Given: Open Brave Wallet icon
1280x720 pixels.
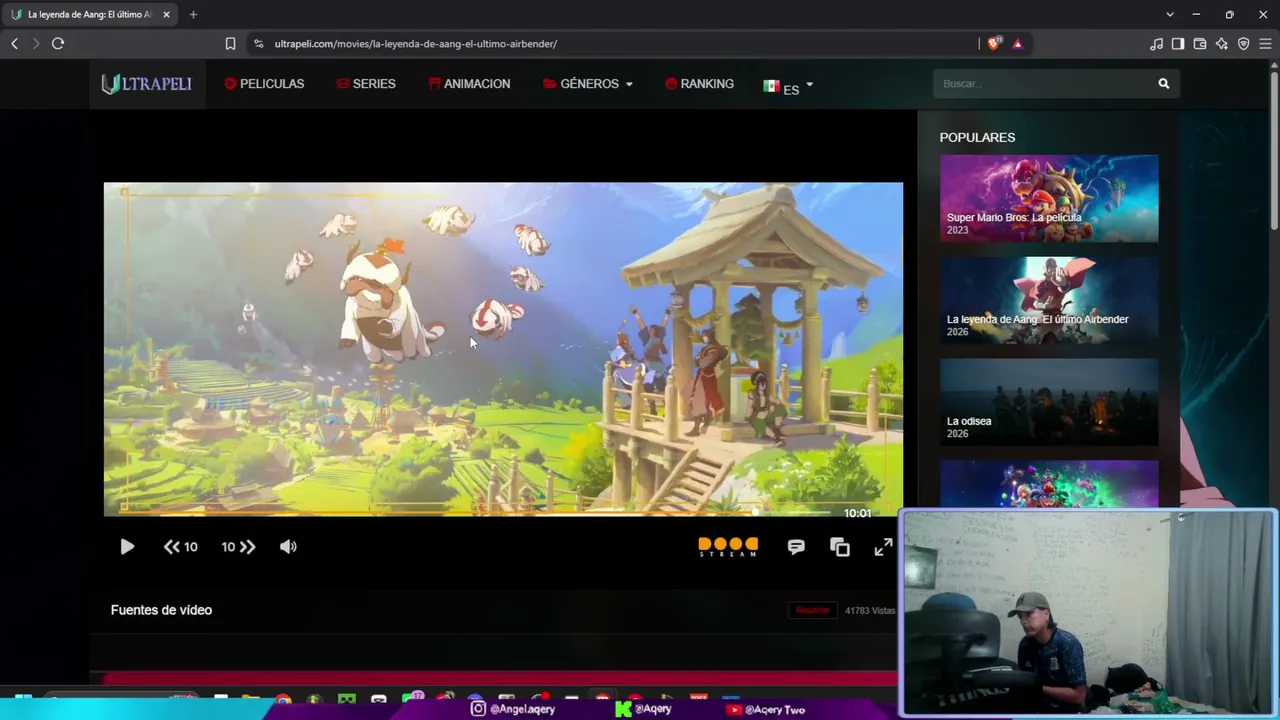Looking at the screenshot, I should click(x=1200, y=44).
